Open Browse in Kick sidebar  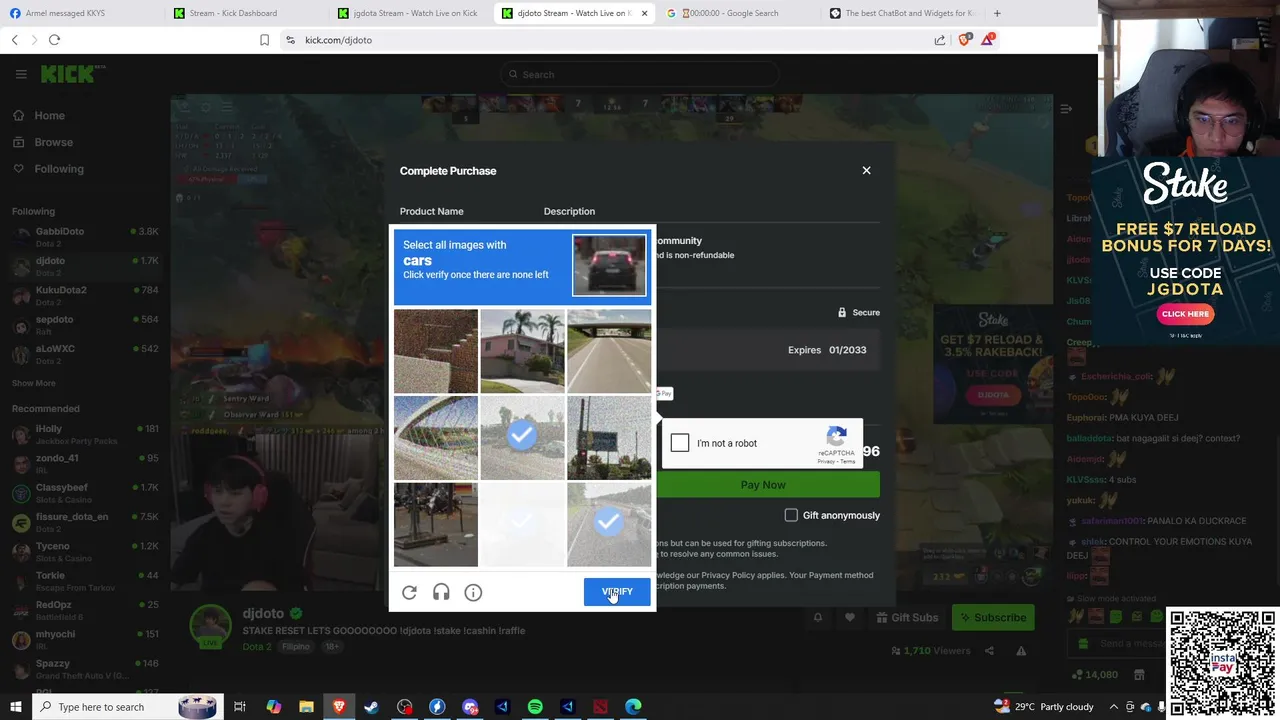[53, 142]
